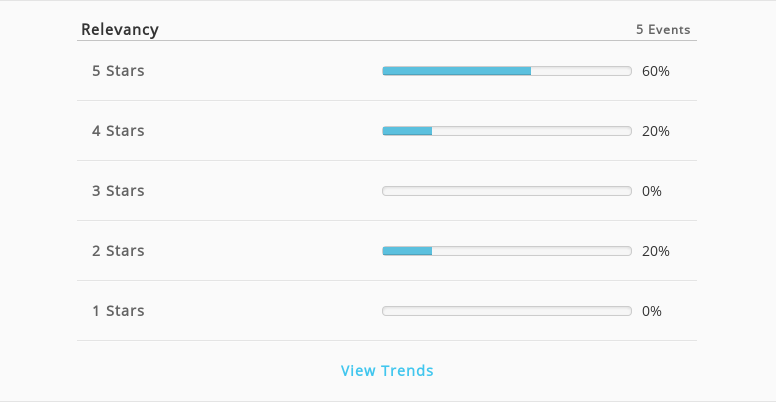Click the 5 Events count label

663,30
